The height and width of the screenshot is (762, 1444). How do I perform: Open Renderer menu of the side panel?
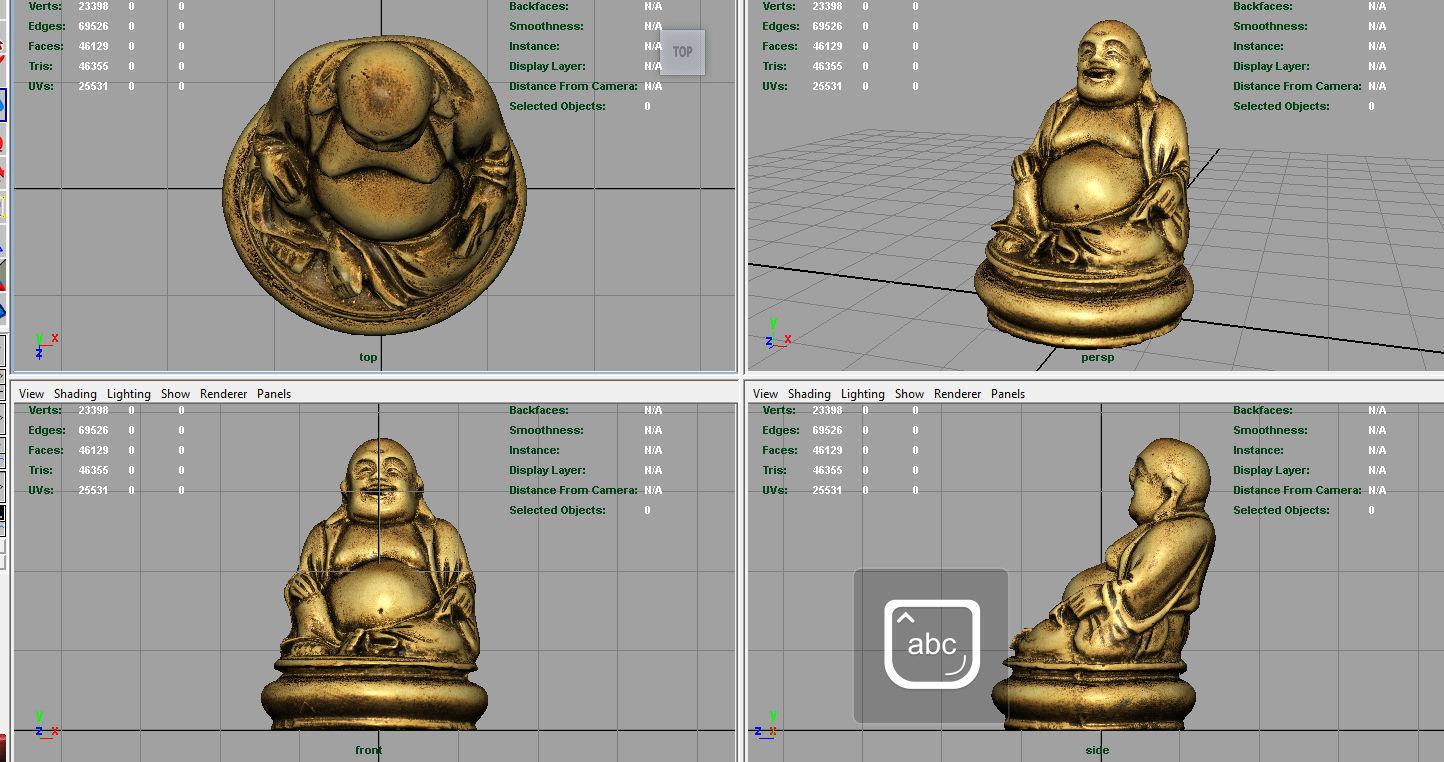click(957, 394)
